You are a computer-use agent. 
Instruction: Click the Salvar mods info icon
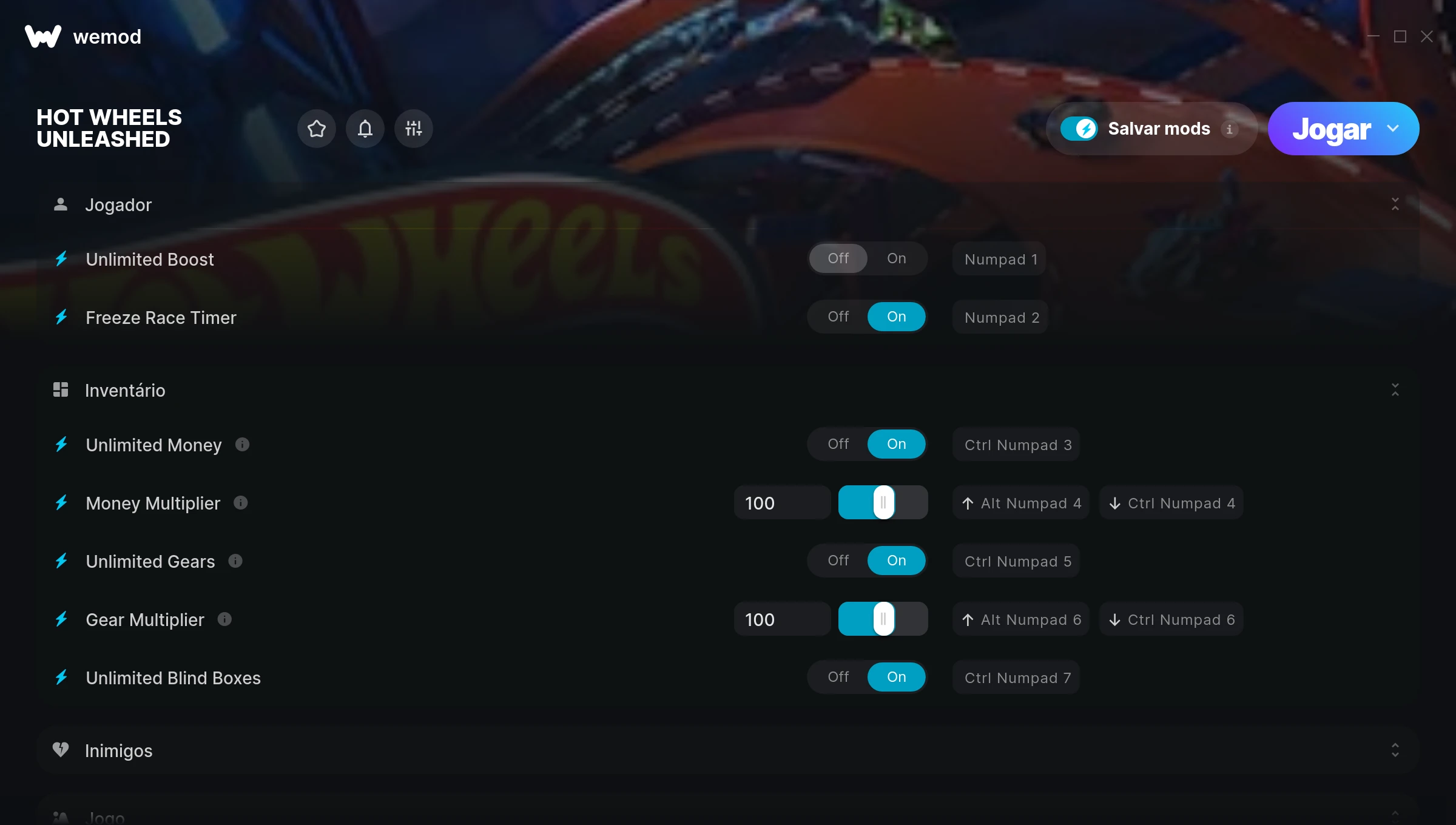point(1230,129)
